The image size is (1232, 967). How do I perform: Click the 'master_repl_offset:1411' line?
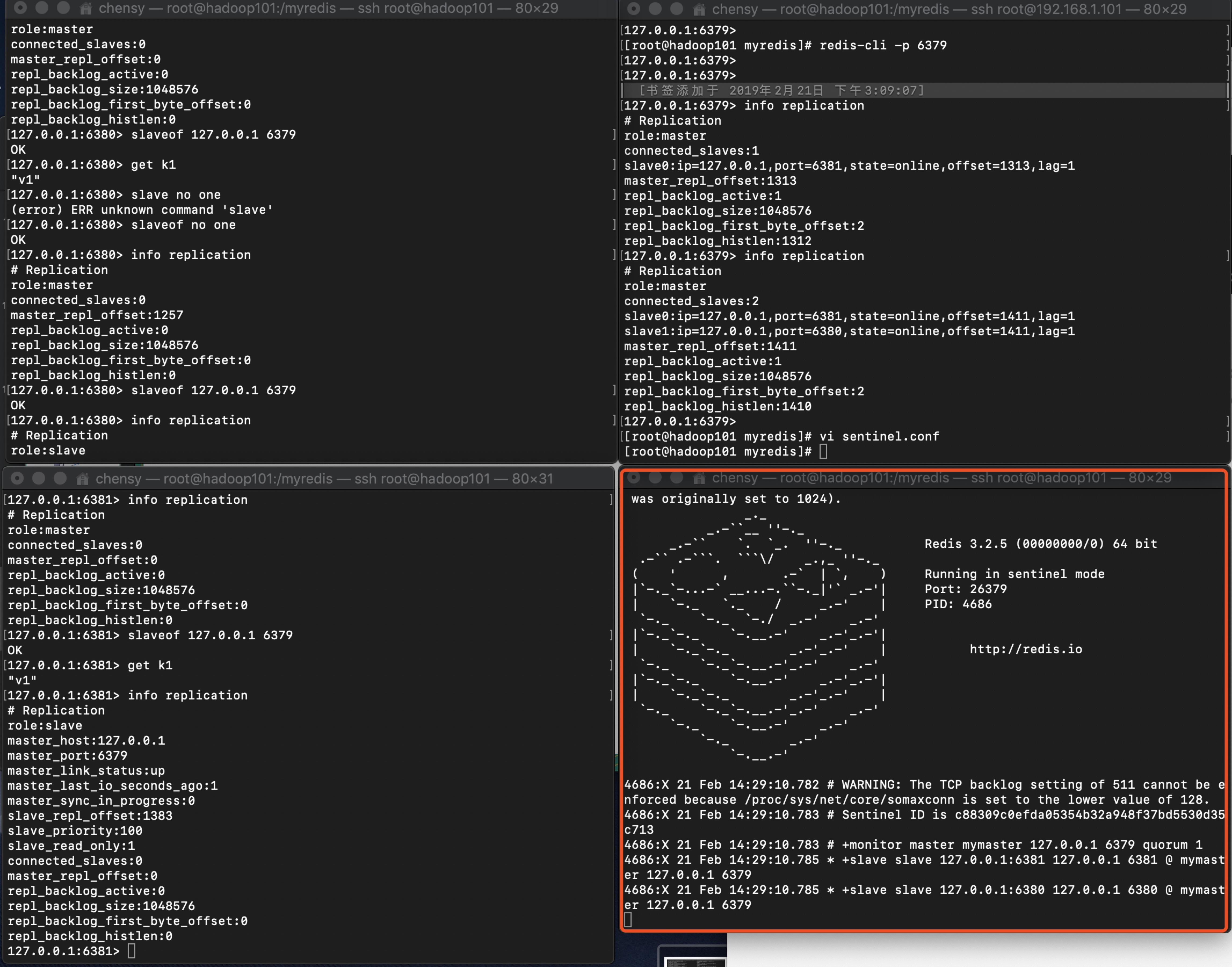click(x=710, y=347)
